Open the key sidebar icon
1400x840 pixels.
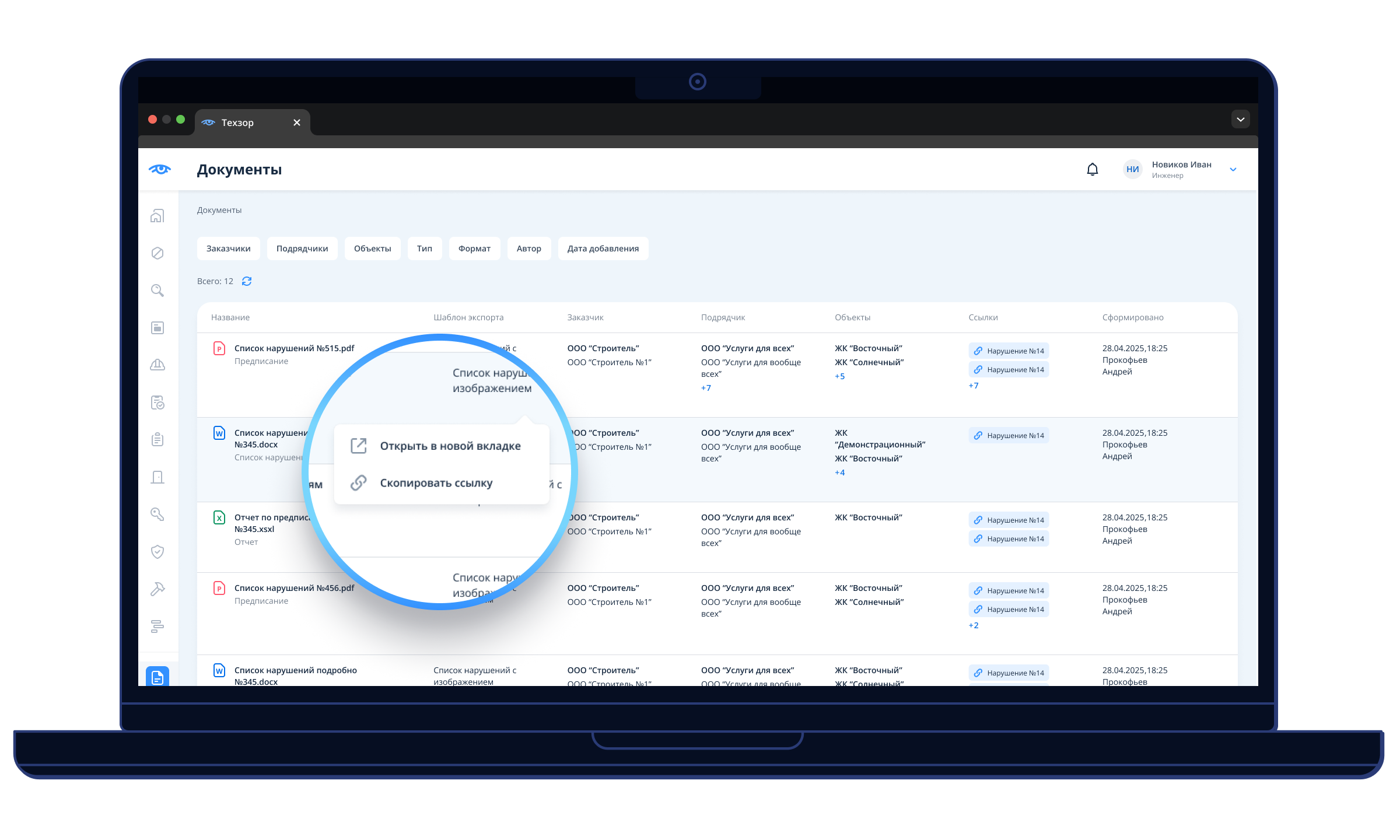coord(157,514)
